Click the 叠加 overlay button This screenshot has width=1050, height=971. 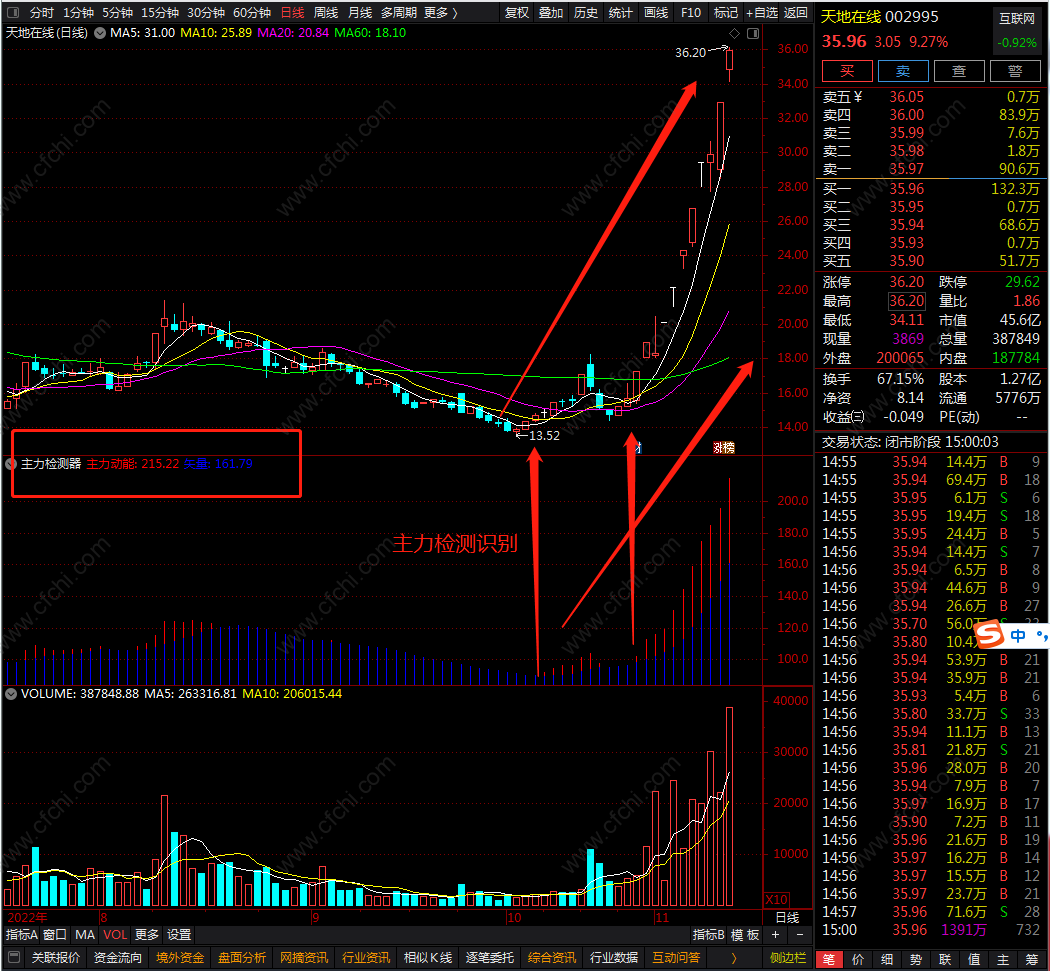tap(551, 12)
